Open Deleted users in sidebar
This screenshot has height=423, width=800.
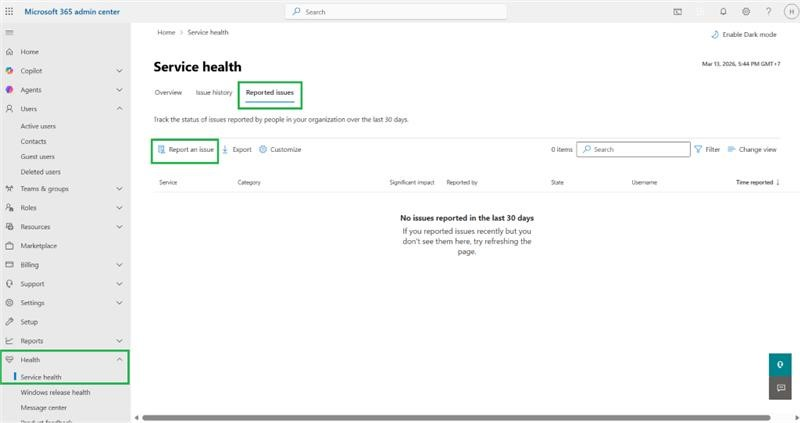tap(40, 172)
